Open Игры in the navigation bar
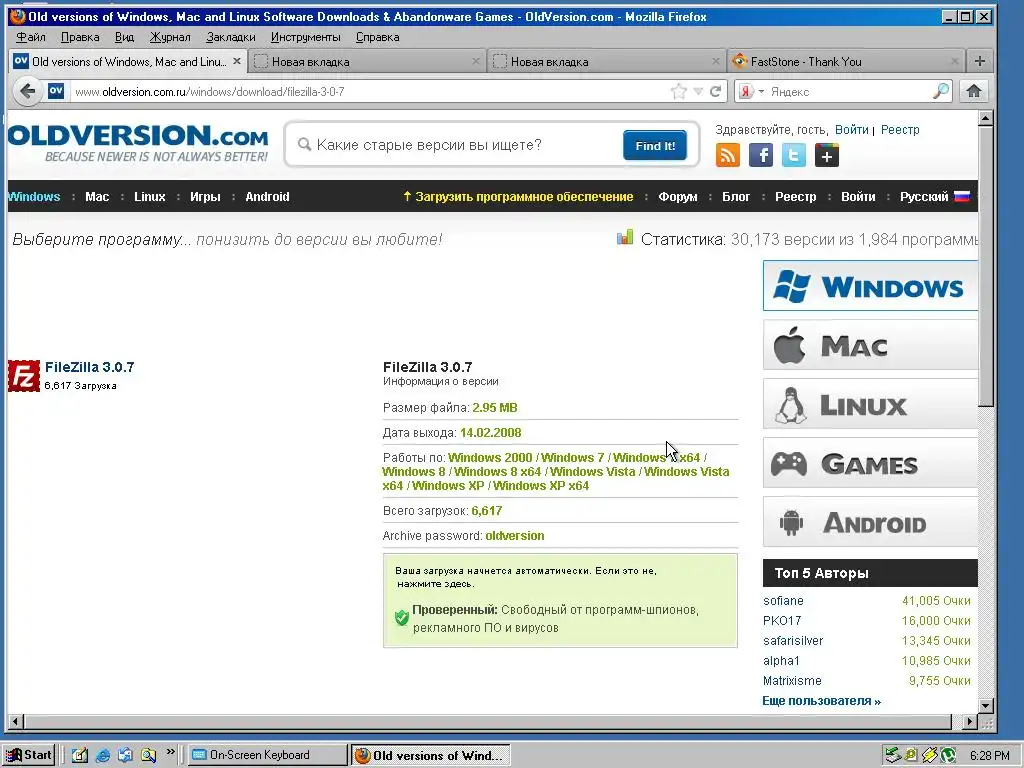Image resolution: width=1024 pixels, height=768 pixels. 205,197
